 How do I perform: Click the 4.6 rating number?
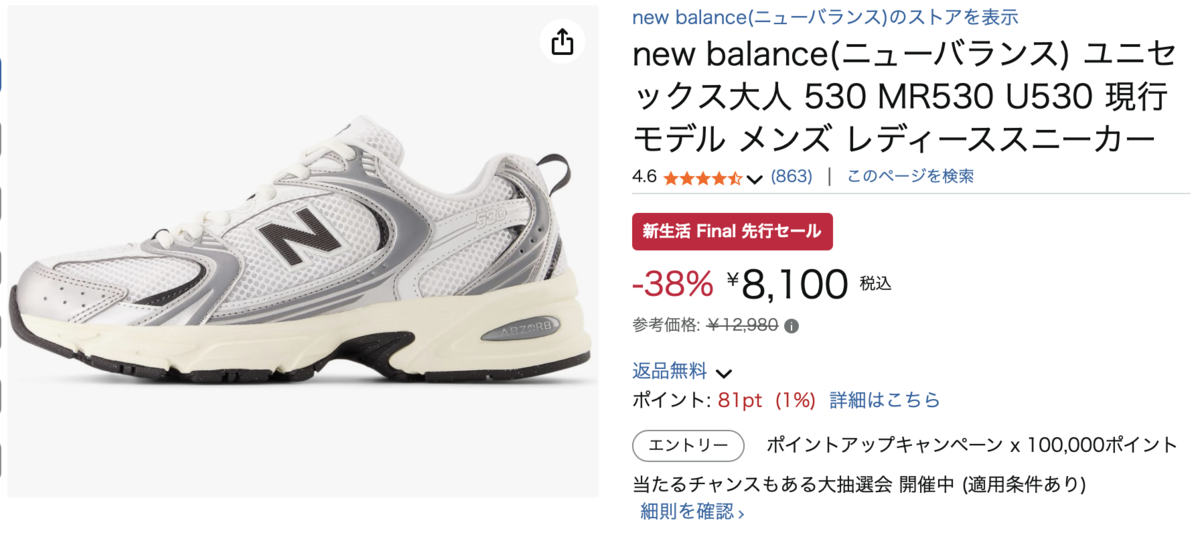644,177
